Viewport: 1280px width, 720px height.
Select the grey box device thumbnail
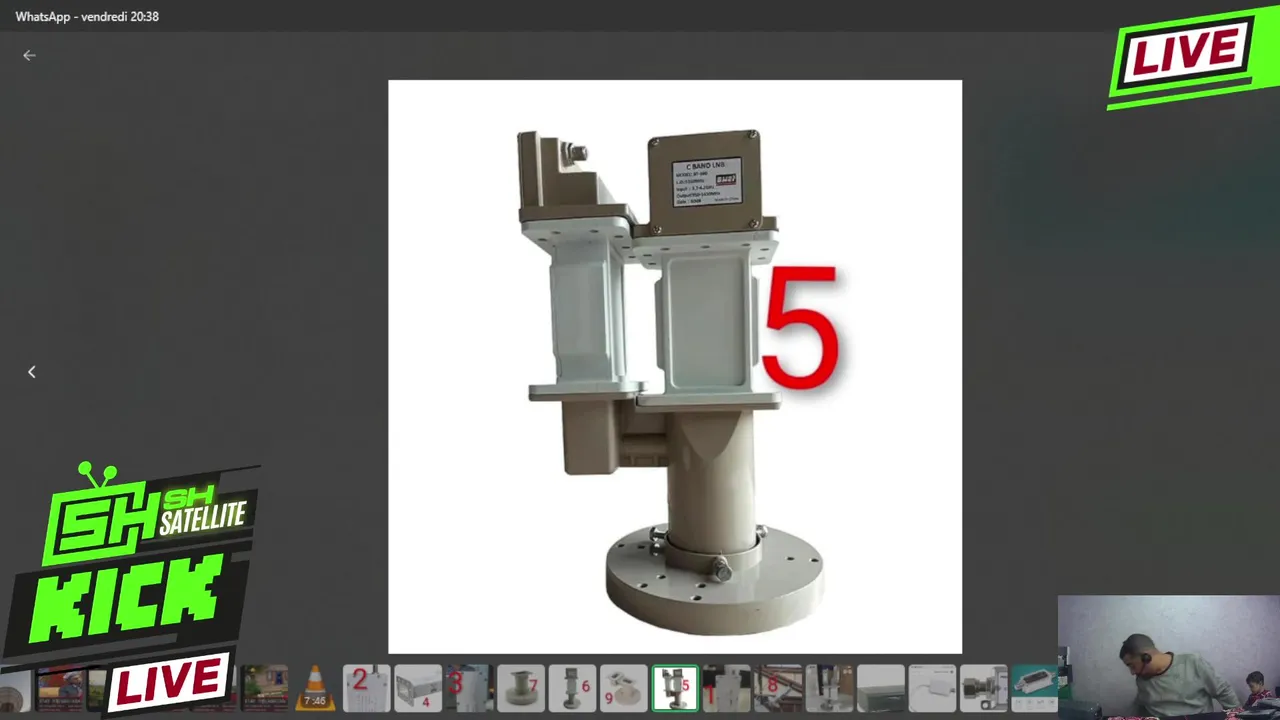[x=881, y=688]
